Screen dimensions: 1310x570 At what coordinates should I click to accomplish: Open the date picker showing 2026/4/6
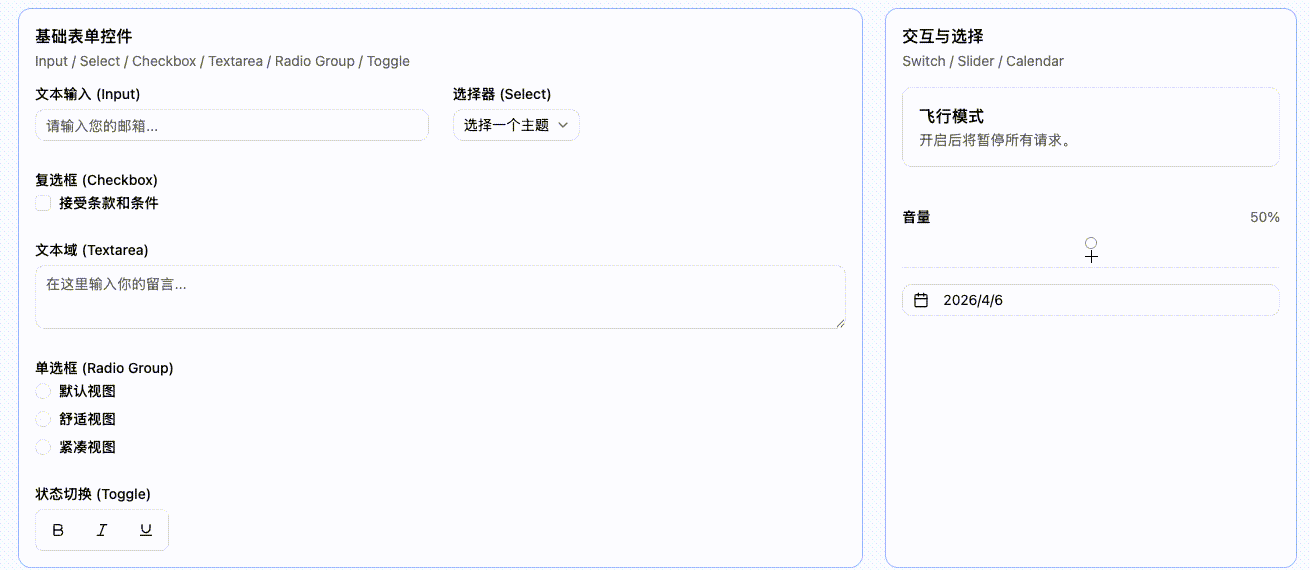tap(1090, 300)
